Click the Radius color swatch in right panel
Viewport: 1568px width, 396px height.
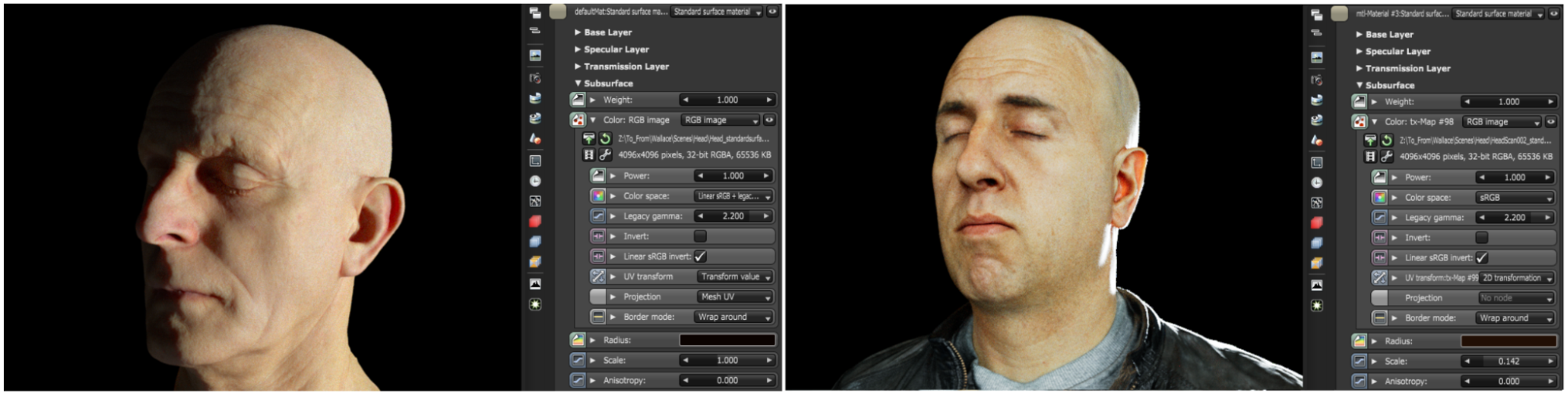[x=1508, y=341]
